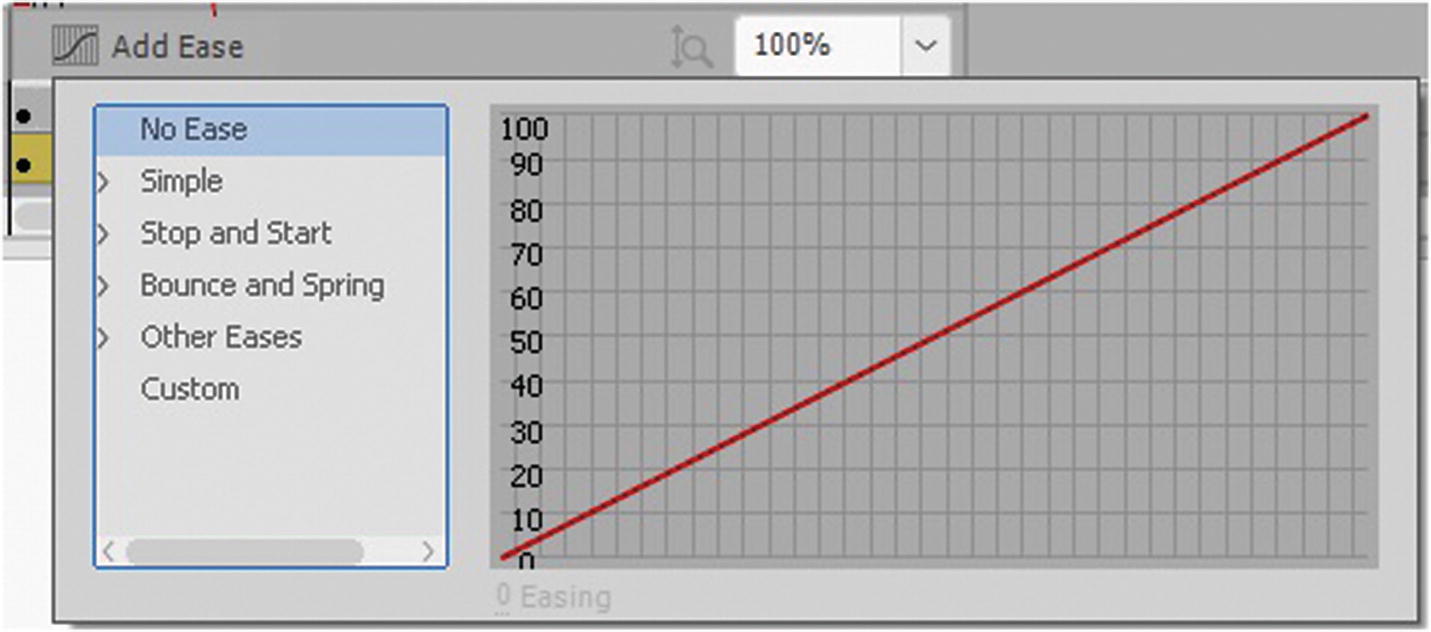Click the ease list horizontal scrollbar thumb
Screen dimensions: 1431x632
coord(244,551)
